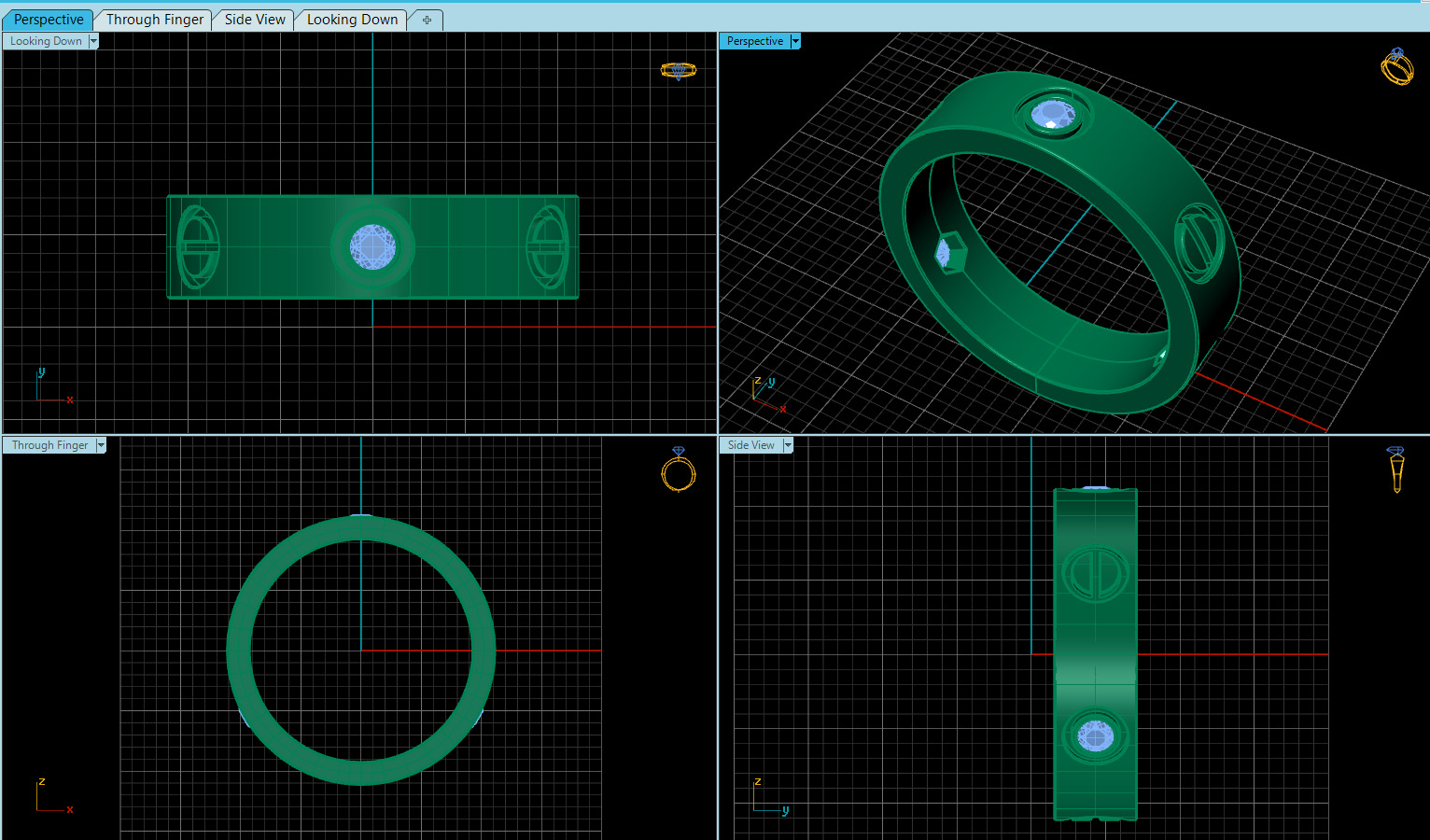Select the screw motif in Side View viewport
This screenshot has width=1430, height=840.
click(1096, 573)
